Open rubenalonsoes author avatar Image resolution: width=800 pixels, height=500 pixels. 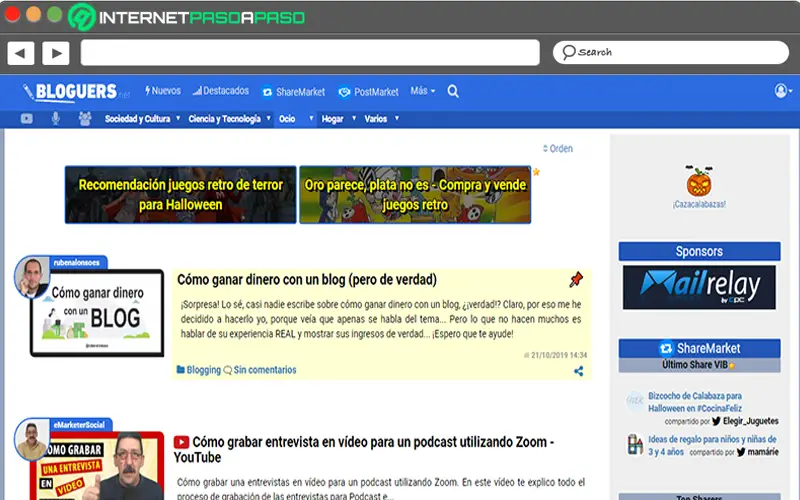pyautogui.click(x=32, y=277)
